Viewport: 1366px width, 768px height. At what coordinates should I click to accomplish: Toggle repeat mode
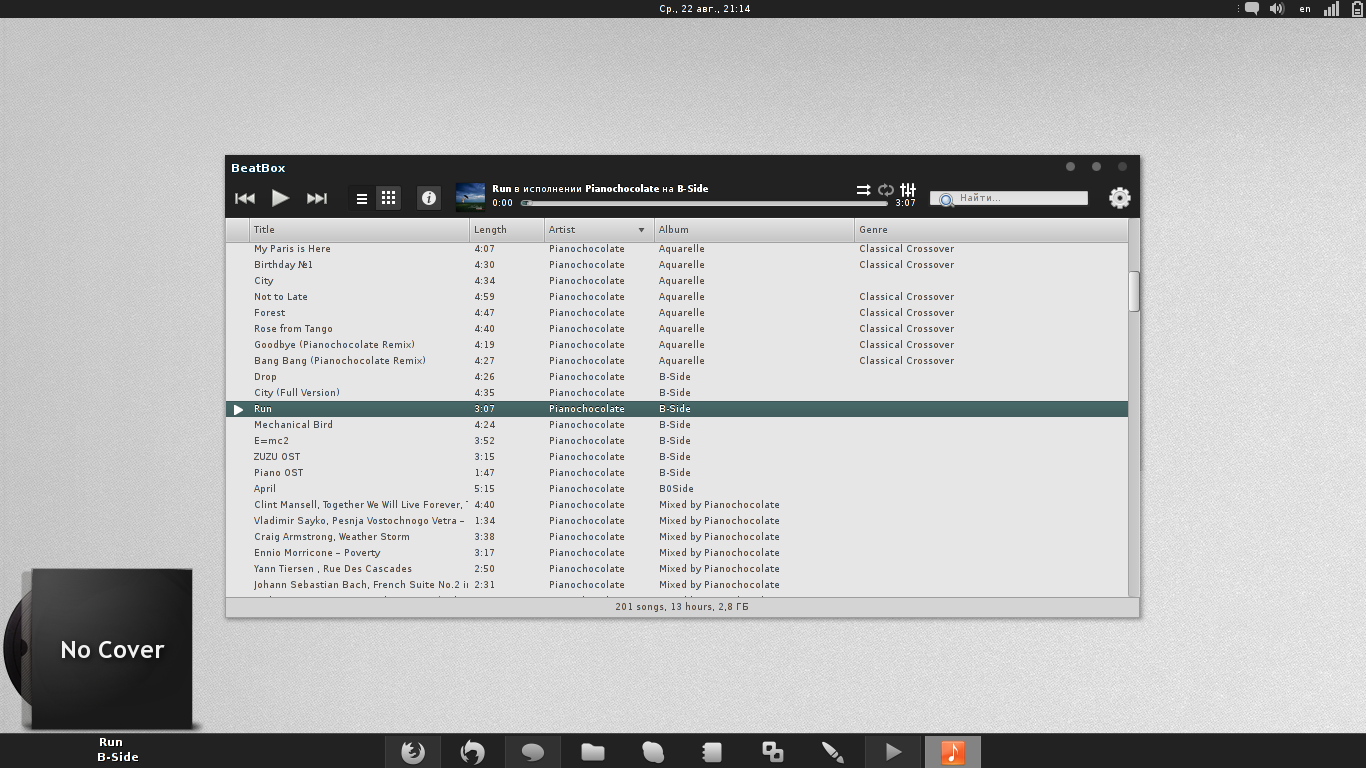886,189
